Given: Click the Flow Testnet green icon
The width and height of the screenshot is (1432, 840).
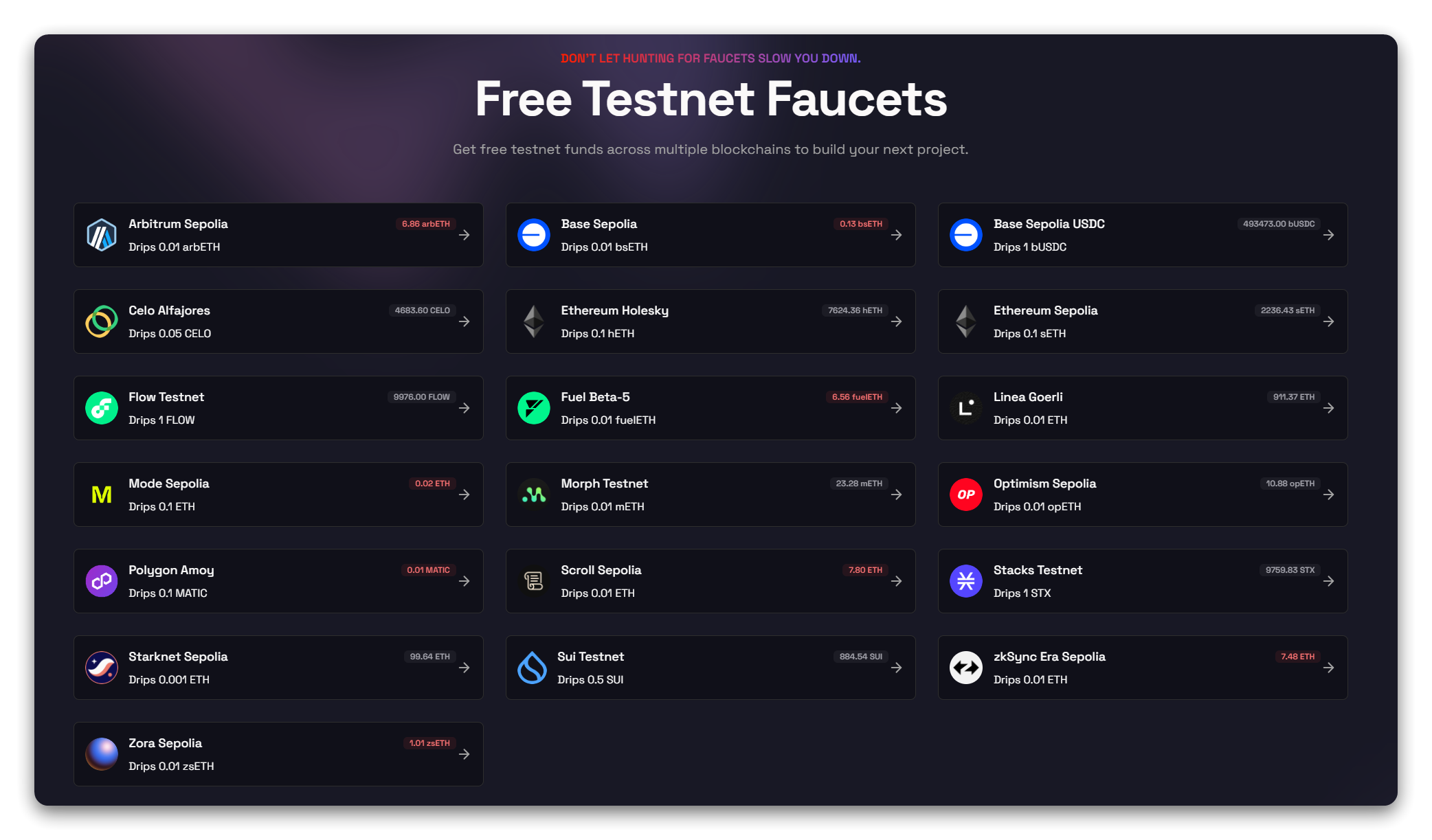Looking at the screenshot, I should 102,408.
